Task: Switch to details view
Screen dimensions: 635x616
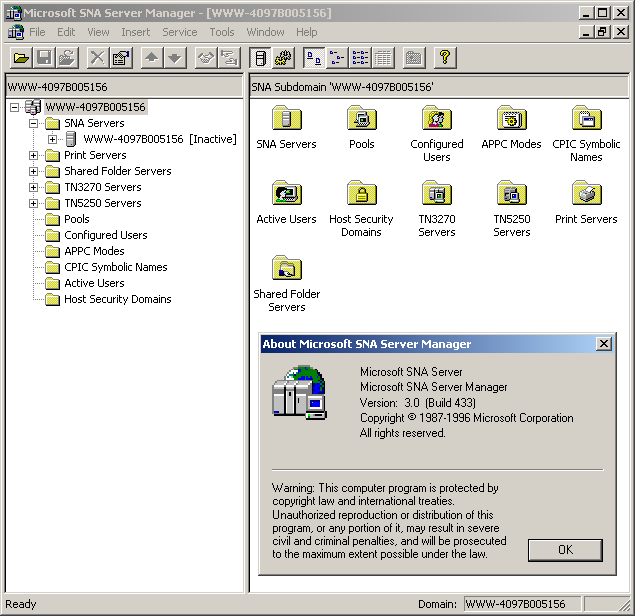Action: click(383, 58)
